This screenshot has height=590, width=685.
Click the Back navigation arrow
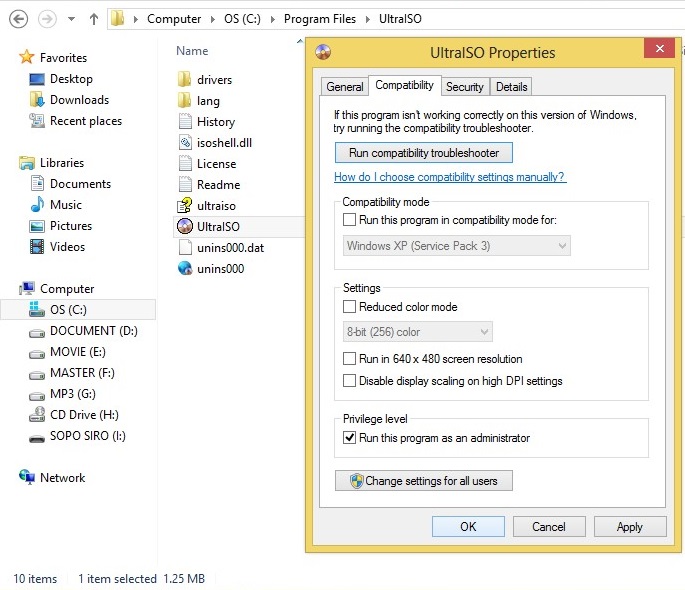[18, 19]
